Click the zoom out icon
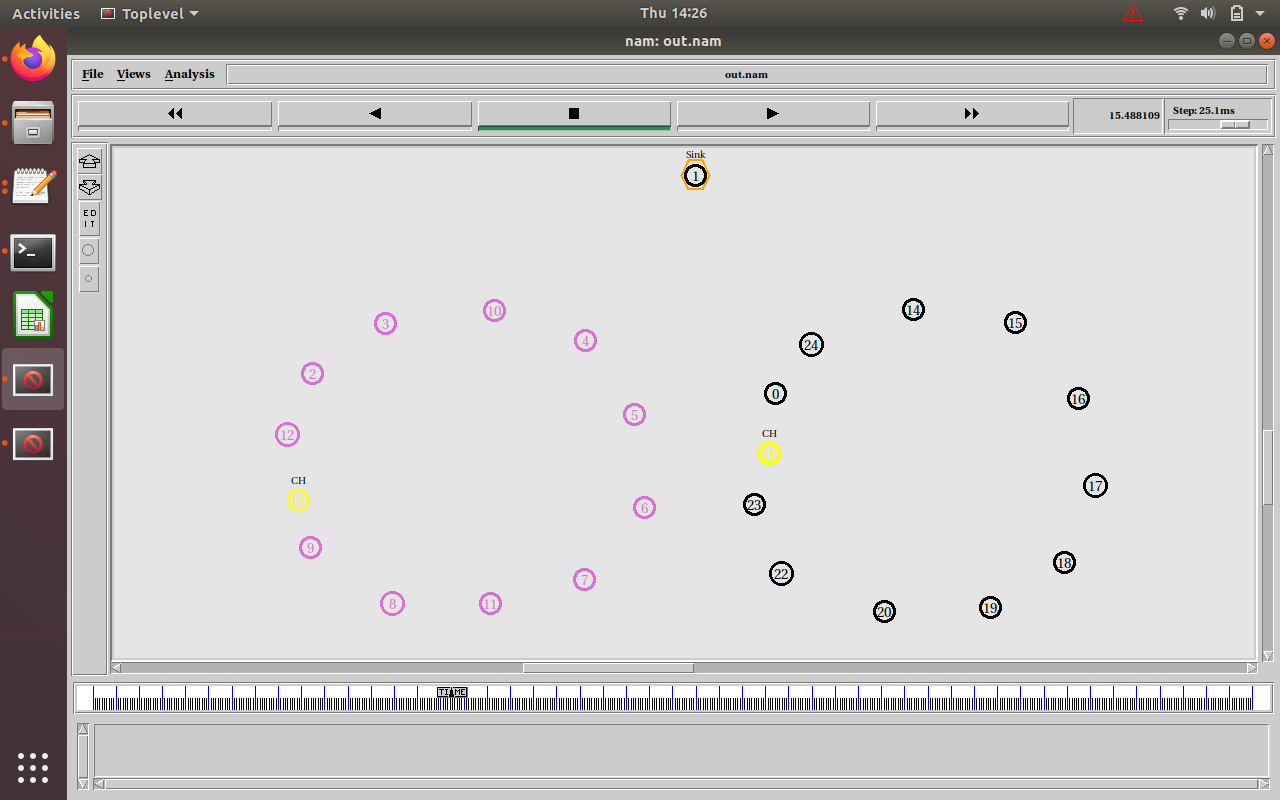The height and width of the screenshot is (800, 1280). tap(89, 187)
